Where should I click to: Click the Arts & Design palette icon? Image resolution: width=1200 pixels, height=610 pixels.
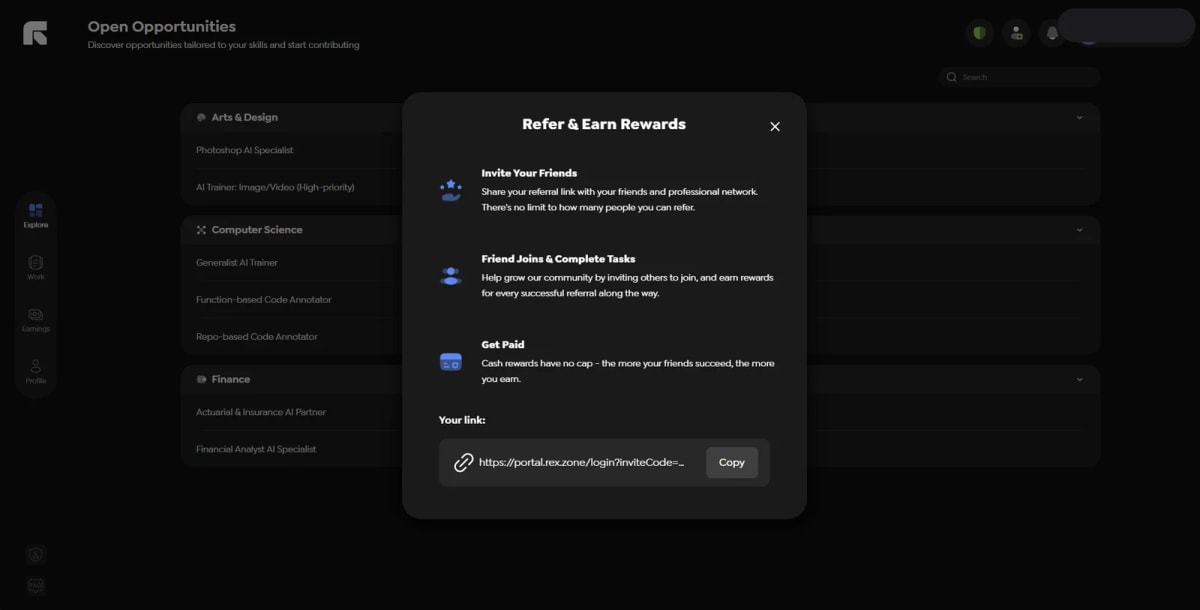point(201,117)
